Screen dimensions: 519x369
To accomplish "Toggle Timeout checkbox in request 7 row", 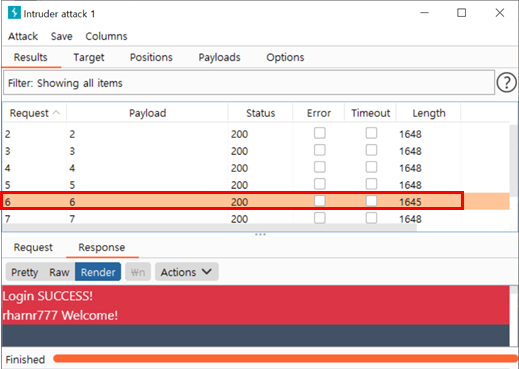I will point(371,218).
